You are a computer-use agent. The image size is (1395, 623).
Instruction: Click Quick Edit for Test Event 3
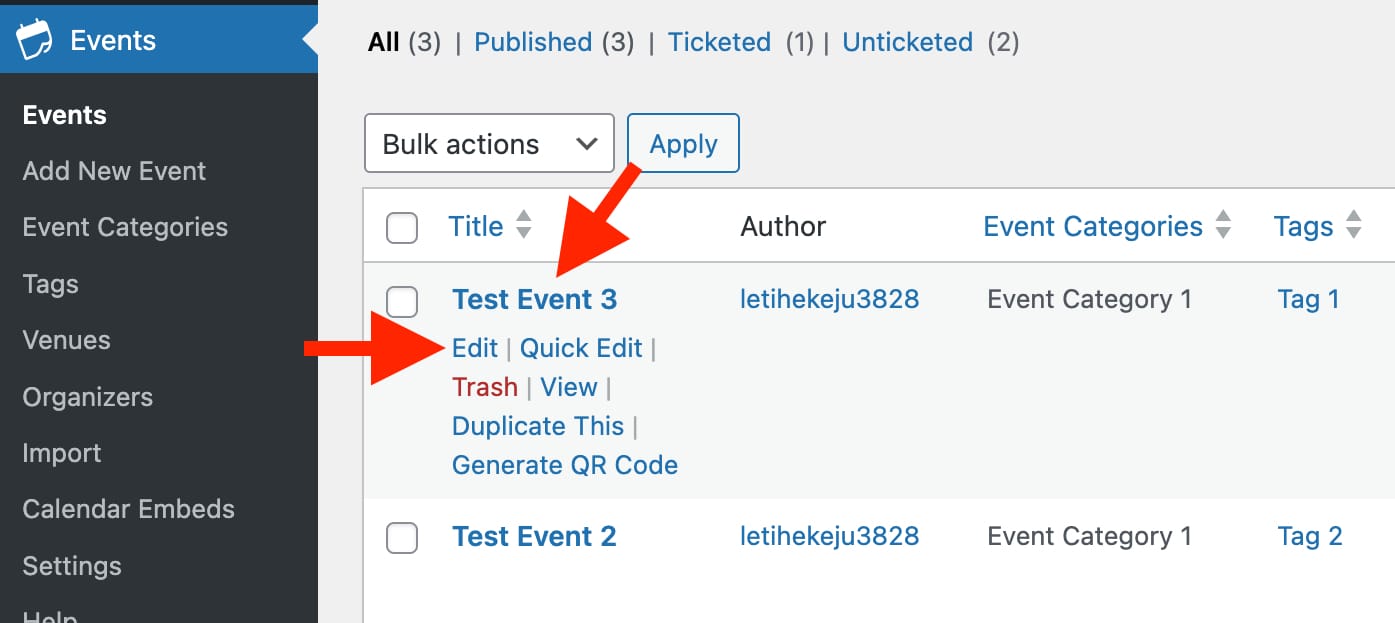[x=581, y=348]
